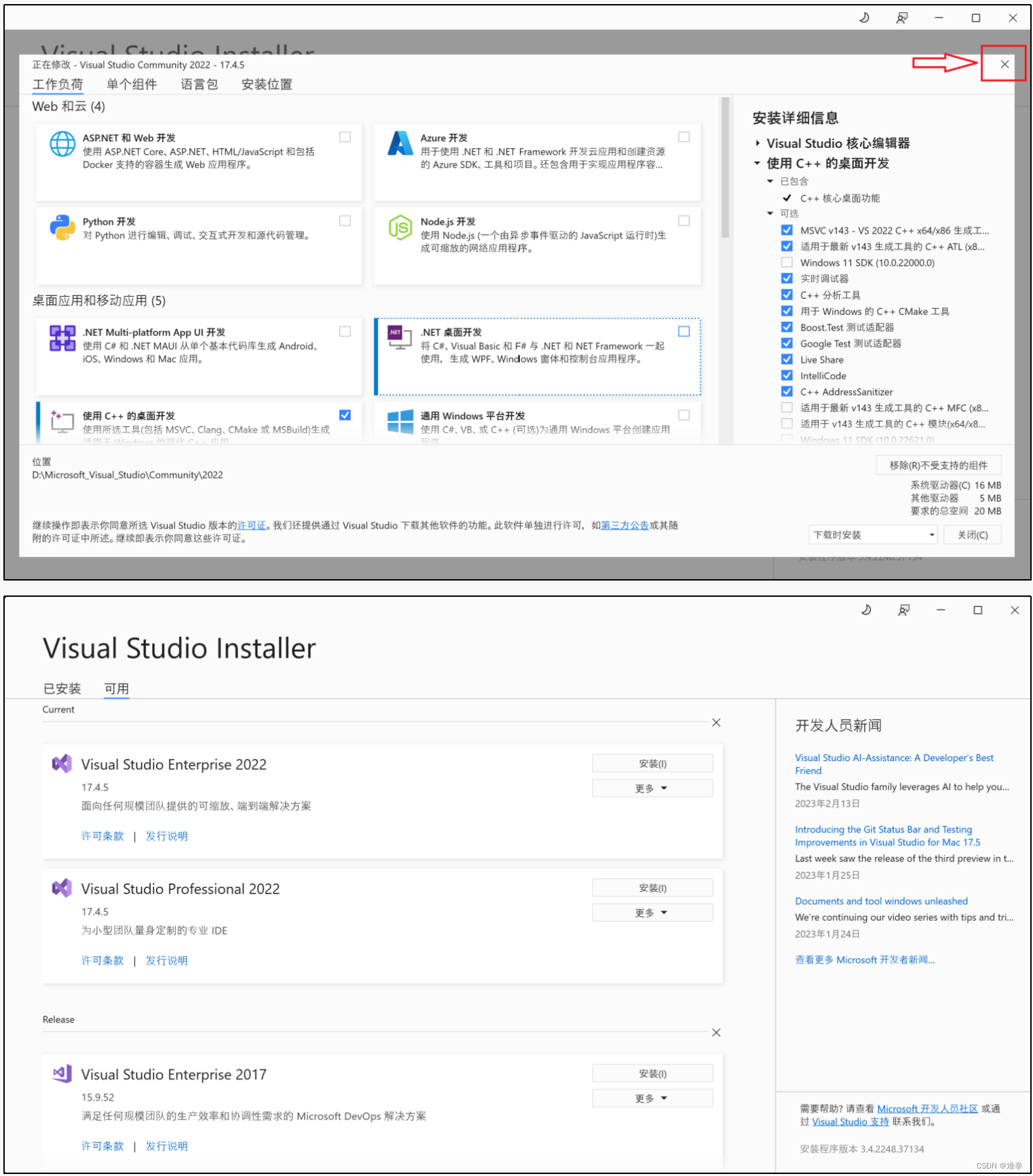The height and width of the screenshot is (1176, 1033).
Task: Click the Azure development logo icon
Action: tap(400, 143)
